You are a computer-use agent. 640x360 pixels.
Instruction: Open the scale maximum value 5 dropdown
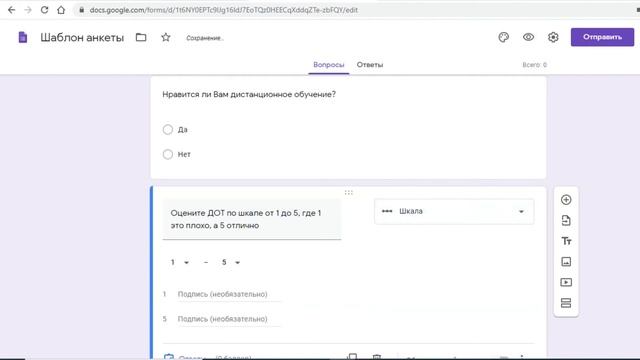click(x=231, y=262)
